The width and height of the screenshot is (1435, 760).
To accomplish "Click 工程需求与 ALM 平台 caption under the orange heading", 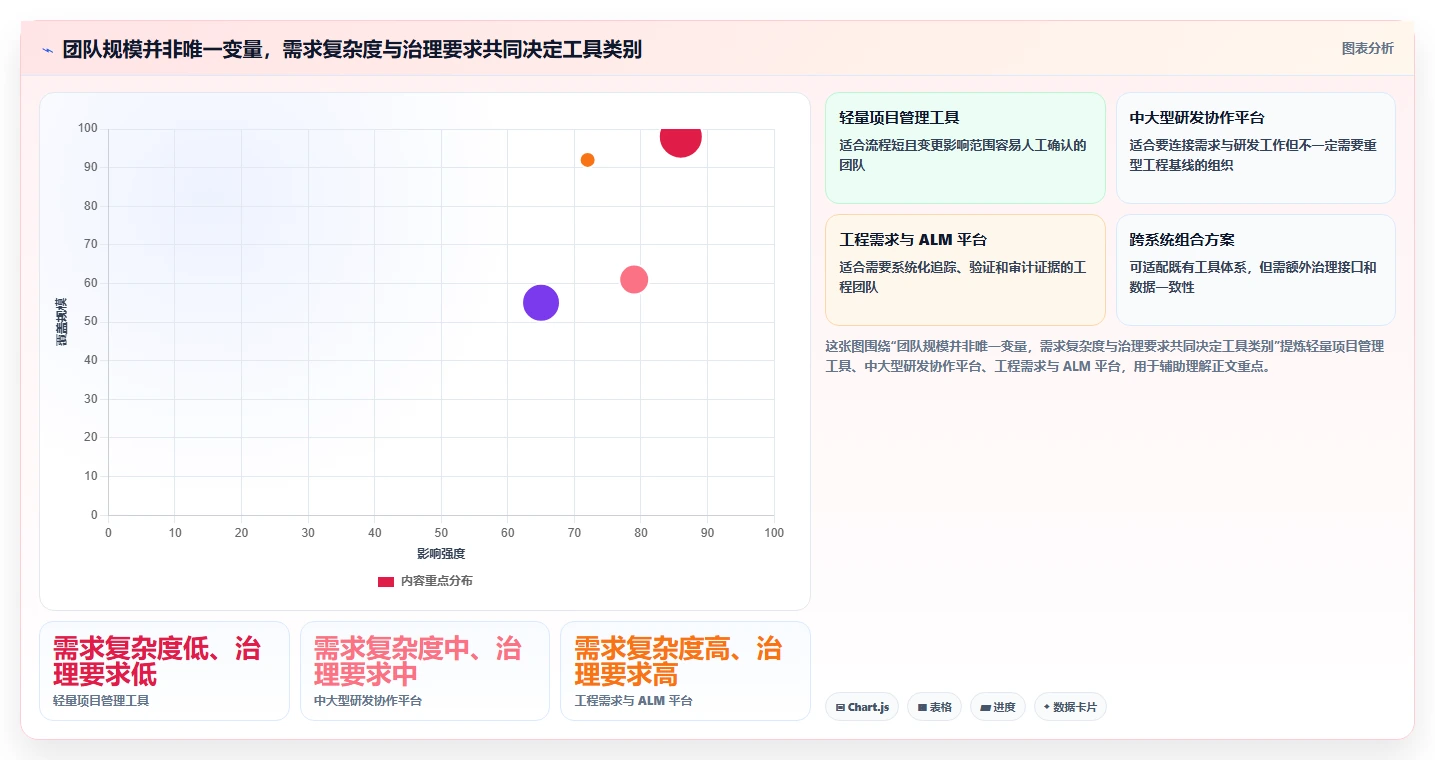I will click(x=634, y=701).
